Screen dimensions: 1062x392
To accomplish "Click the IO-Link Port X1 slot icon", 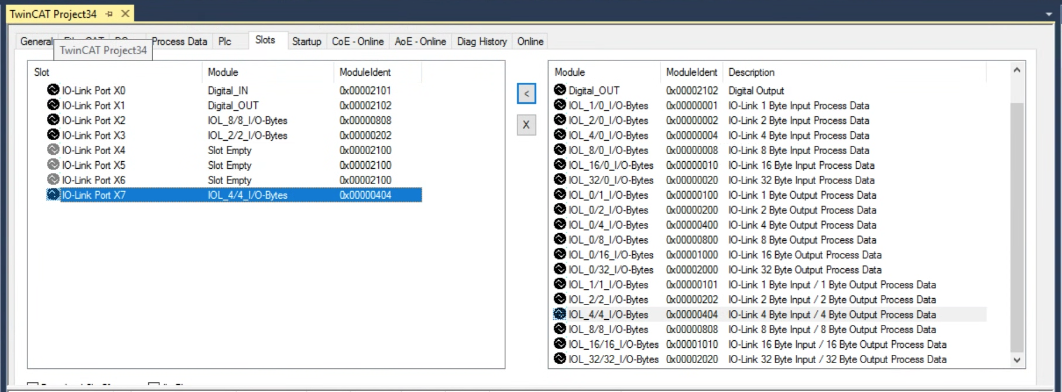I will pos(54,105).
